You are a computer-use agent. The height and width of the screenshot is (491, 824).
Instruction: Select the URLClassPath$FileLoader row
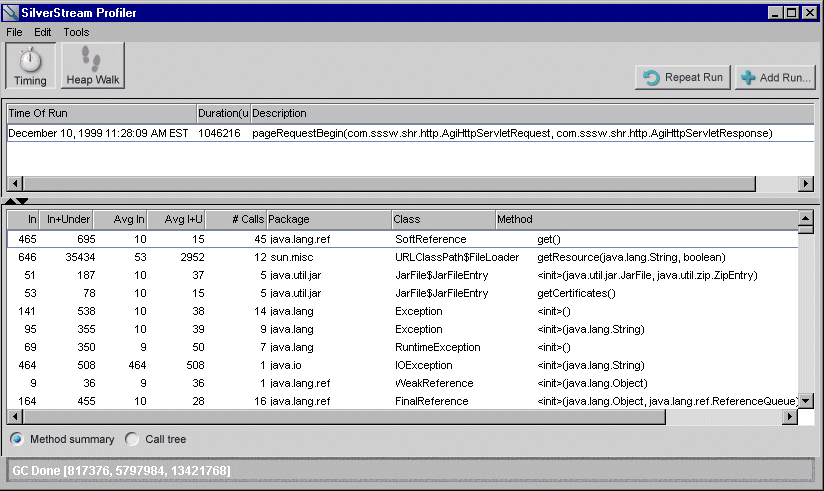pos(403,257)
